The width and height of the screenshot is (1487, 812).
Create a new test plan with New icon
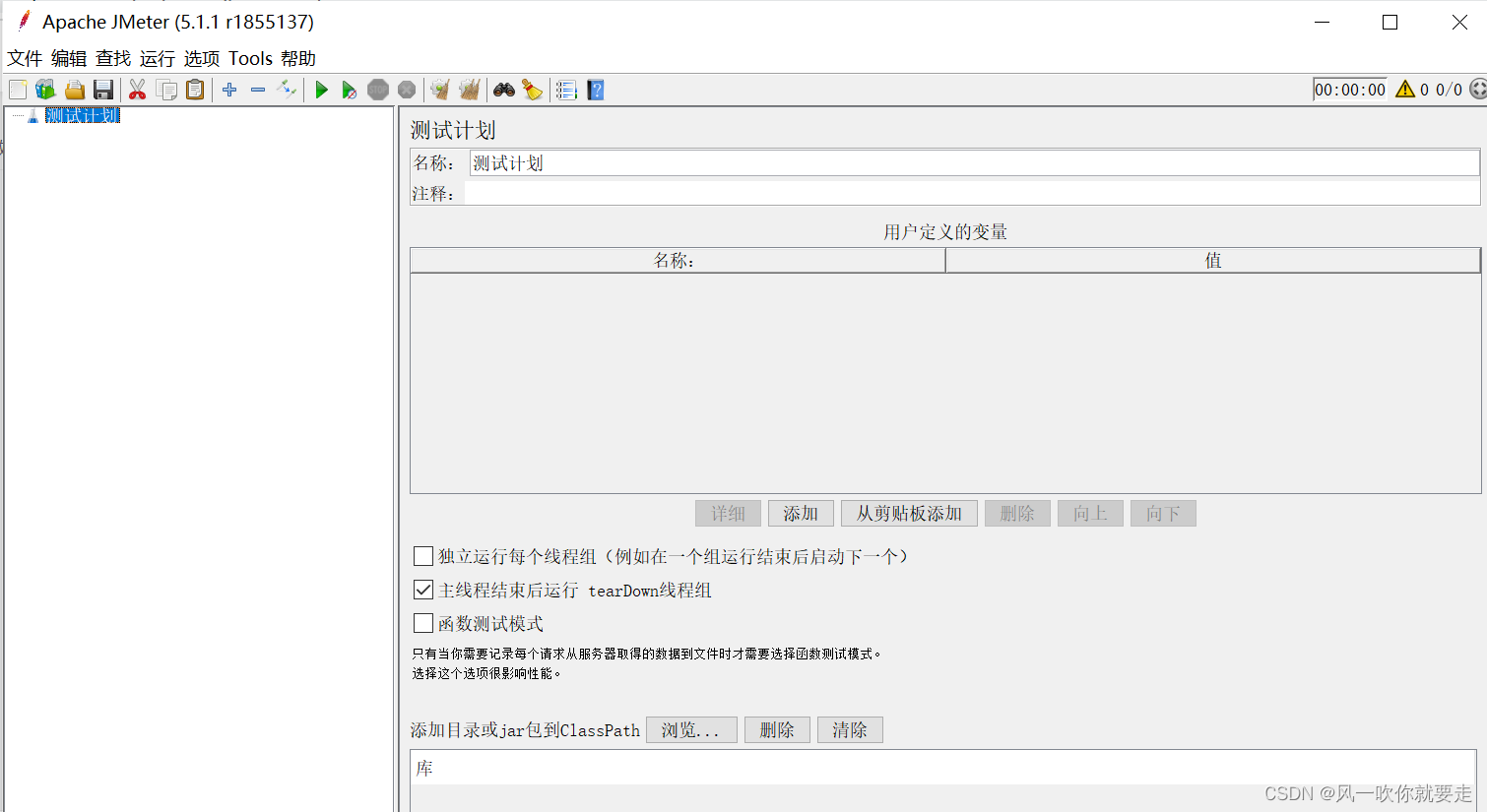point(18,90)
